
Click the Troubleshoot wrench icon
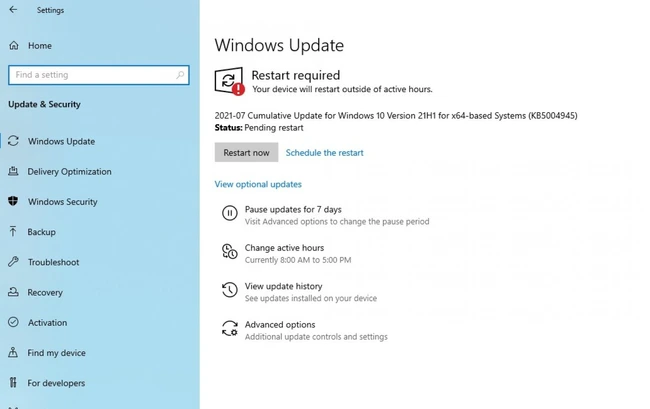(13, 262)
